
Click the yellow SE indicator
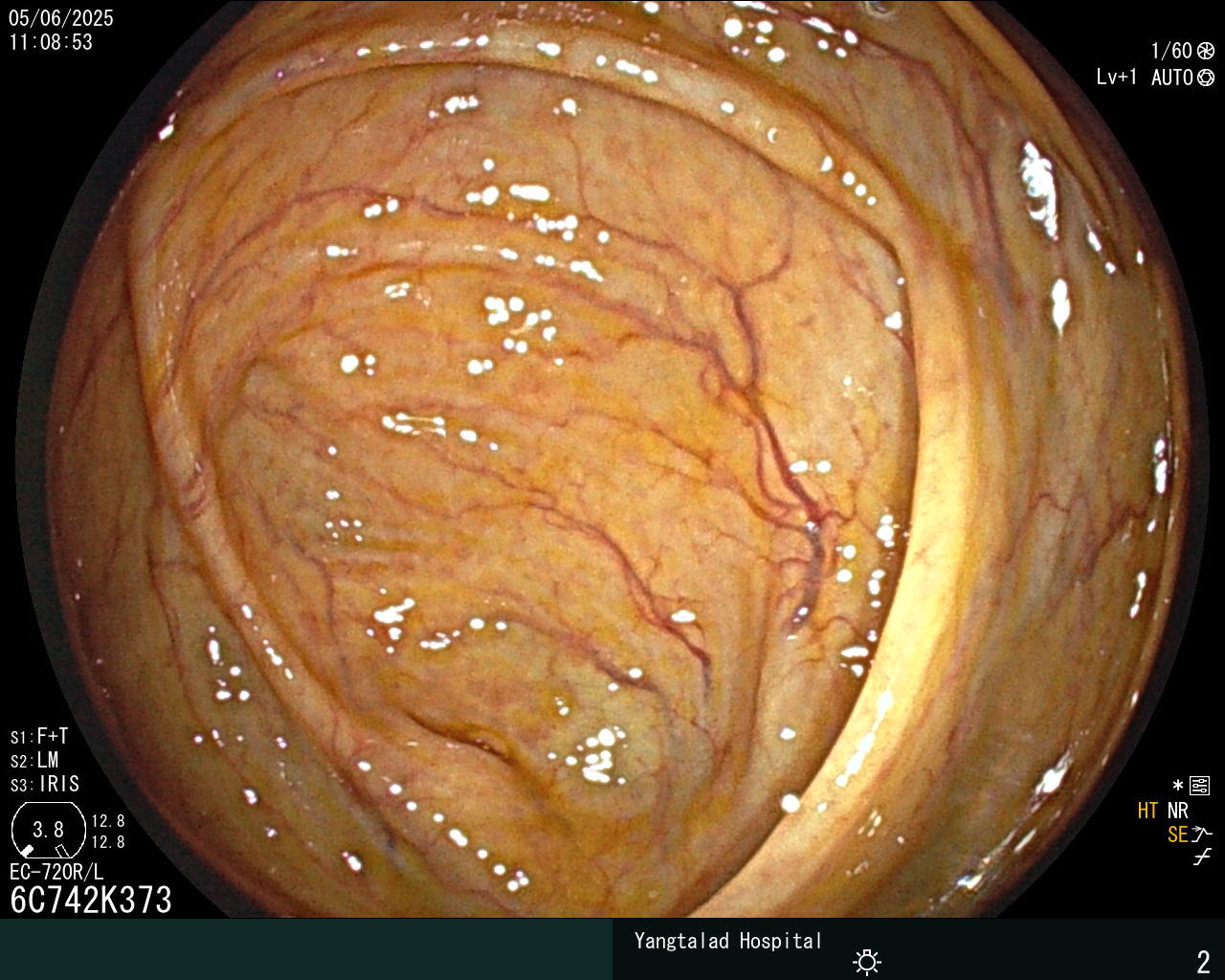click(x=1177, y=835)
